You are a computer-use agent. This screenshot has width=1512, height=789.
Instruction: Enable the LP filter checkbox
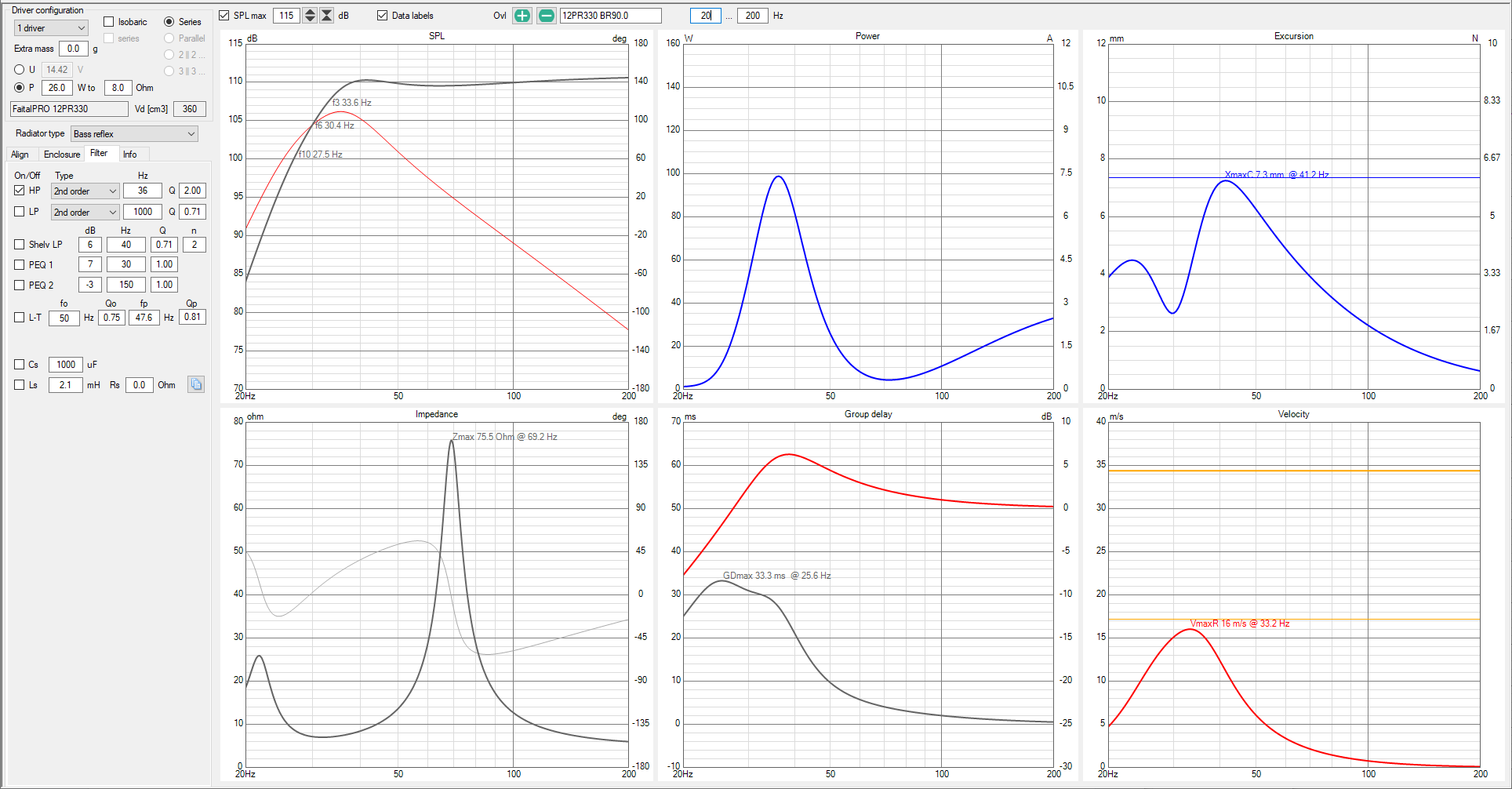point(20,212)
